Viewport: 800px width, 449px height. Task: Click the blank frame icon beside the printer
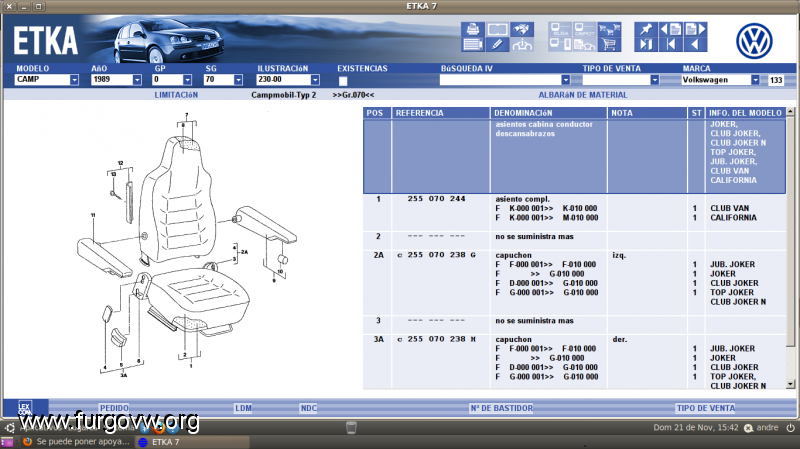(497, 29)
